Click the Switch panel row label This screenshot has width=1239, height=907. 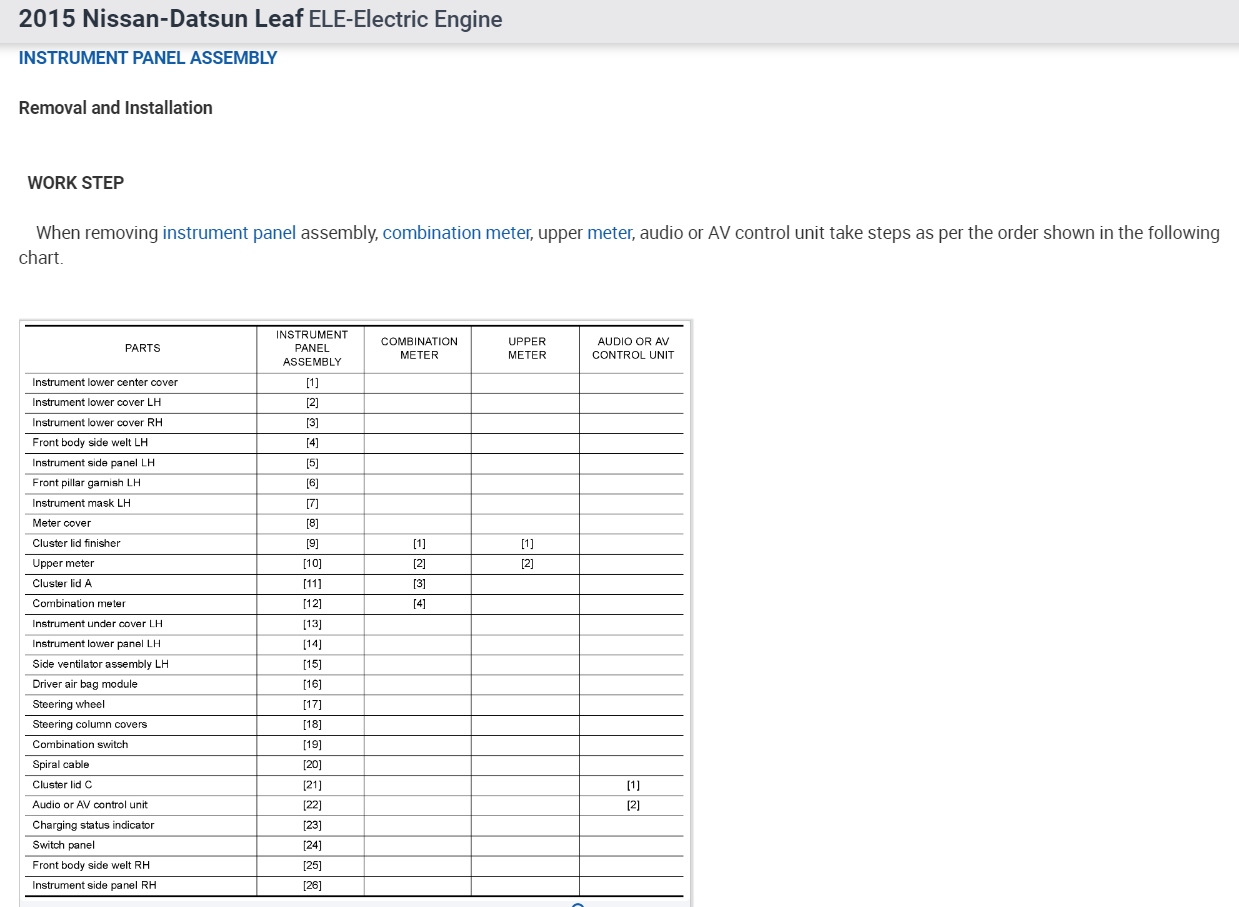tap(64, 845)
